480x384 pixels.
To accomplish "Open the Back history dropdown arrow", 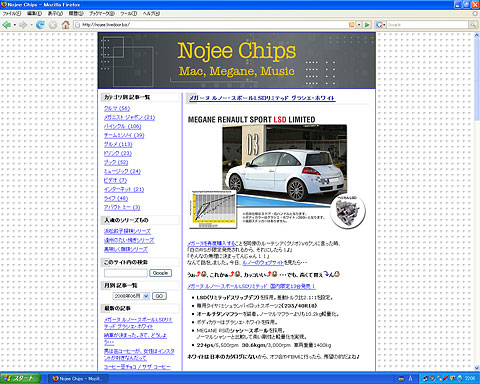I will point(15,25).
